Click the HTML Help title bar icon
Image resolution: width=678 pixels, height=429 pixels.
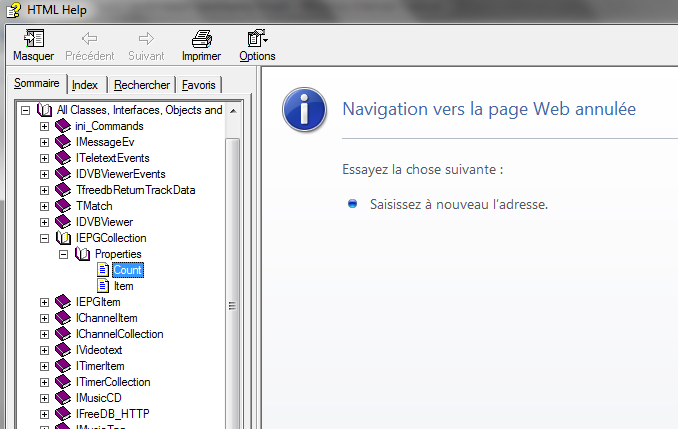pos(13,10)
